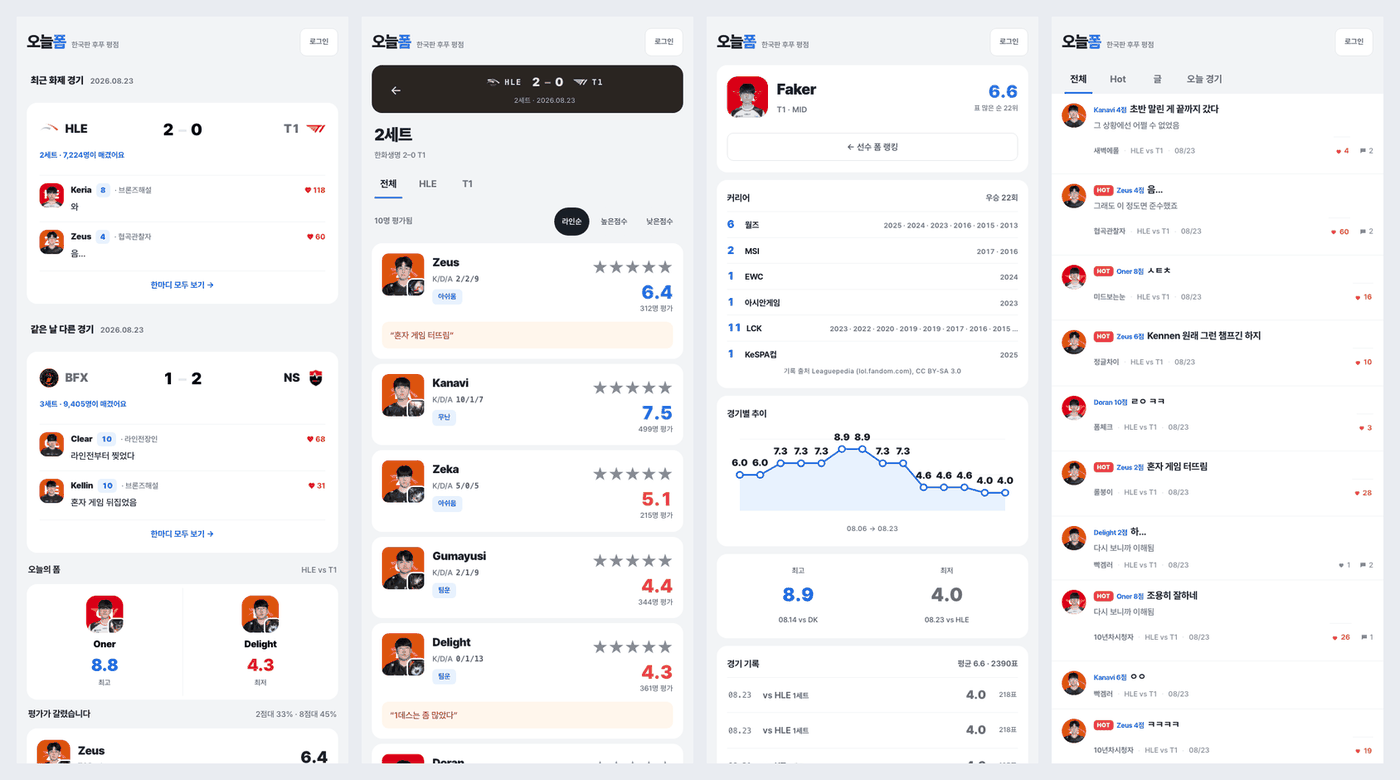Viewport: 1400px width, 780px height.
Task: Open the '3세트 · 9,405명이 매겼어요' link
Action: [x=83, y=404]
